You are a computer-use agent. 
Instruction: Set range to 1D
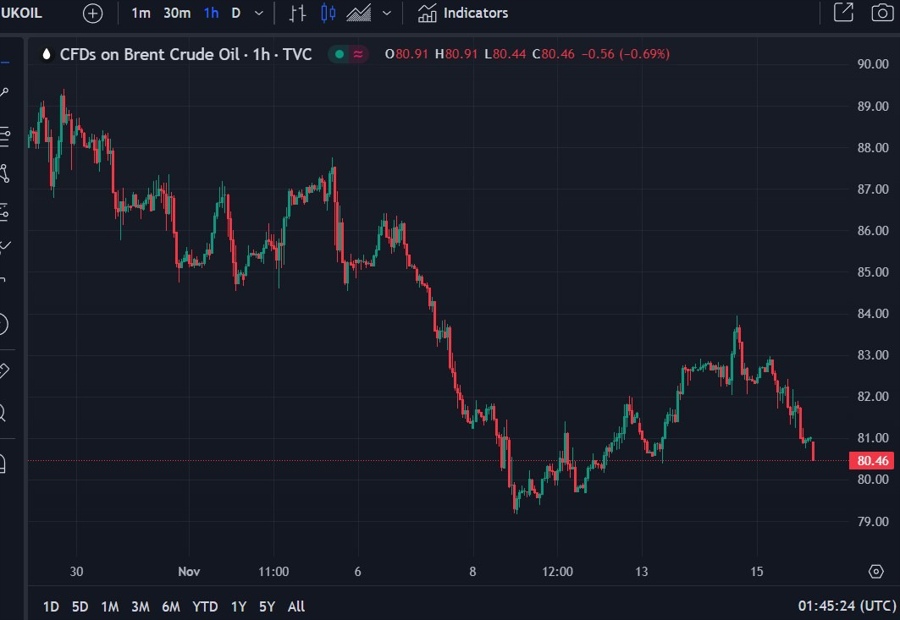[51, 607]
